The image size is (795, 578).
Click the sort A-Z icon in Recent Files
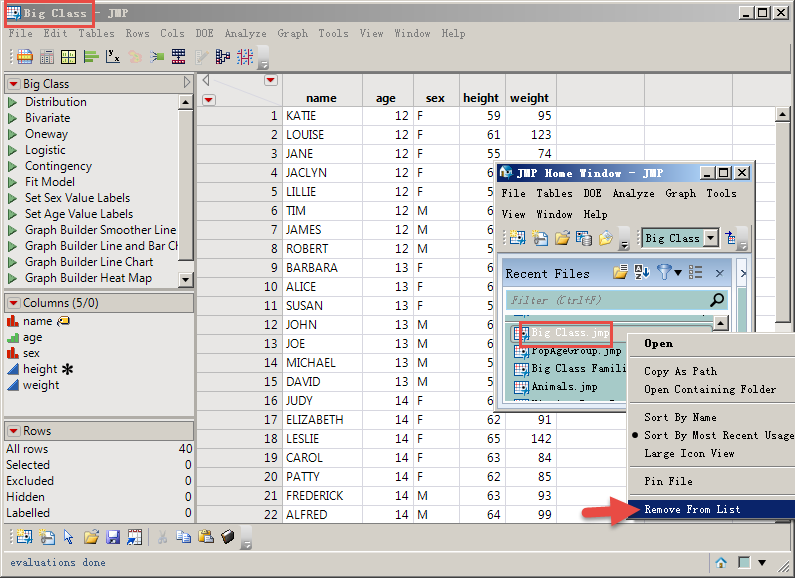coord(642,272)
